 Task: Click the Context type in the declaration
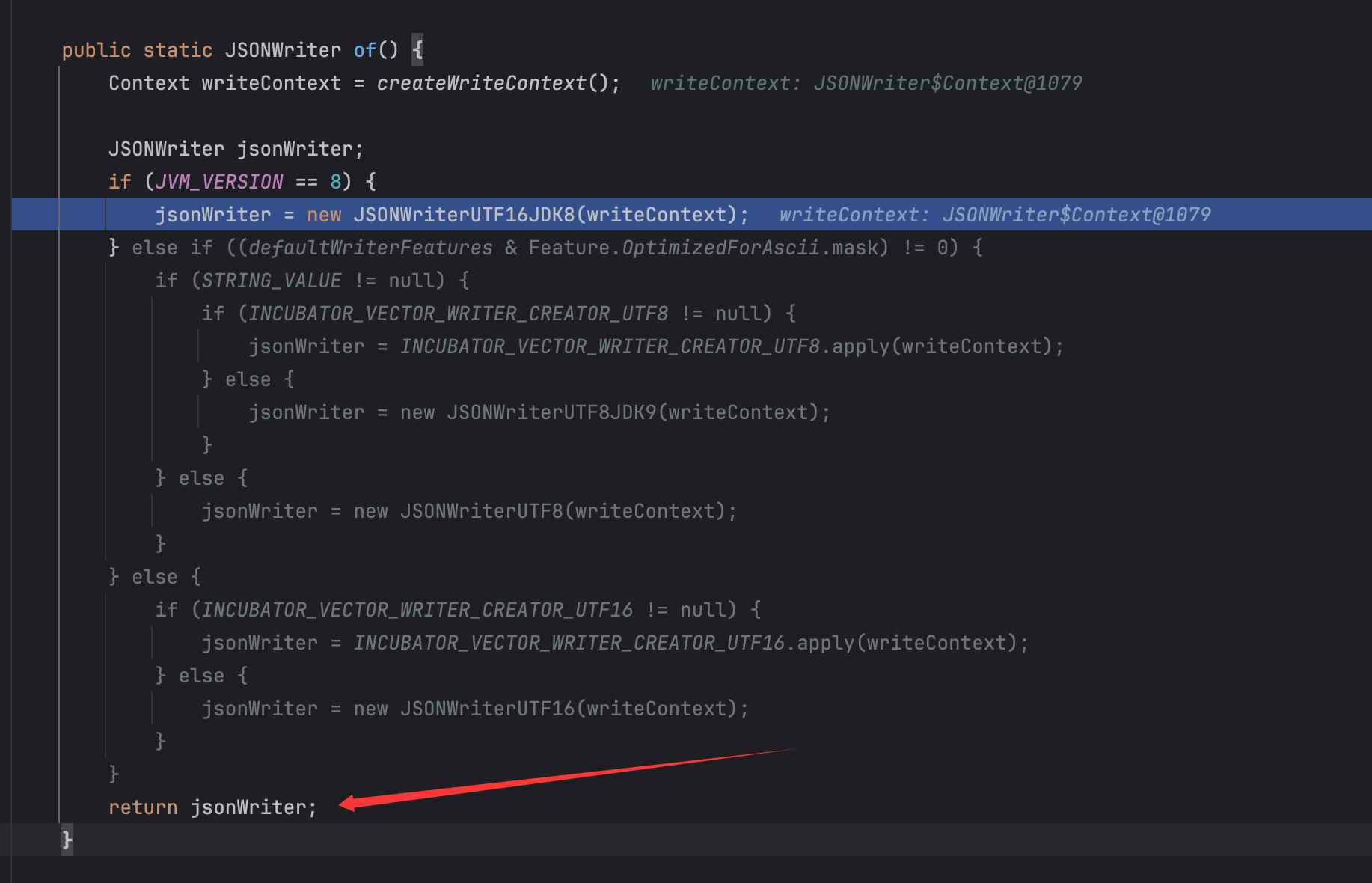(x=149, y=83)
